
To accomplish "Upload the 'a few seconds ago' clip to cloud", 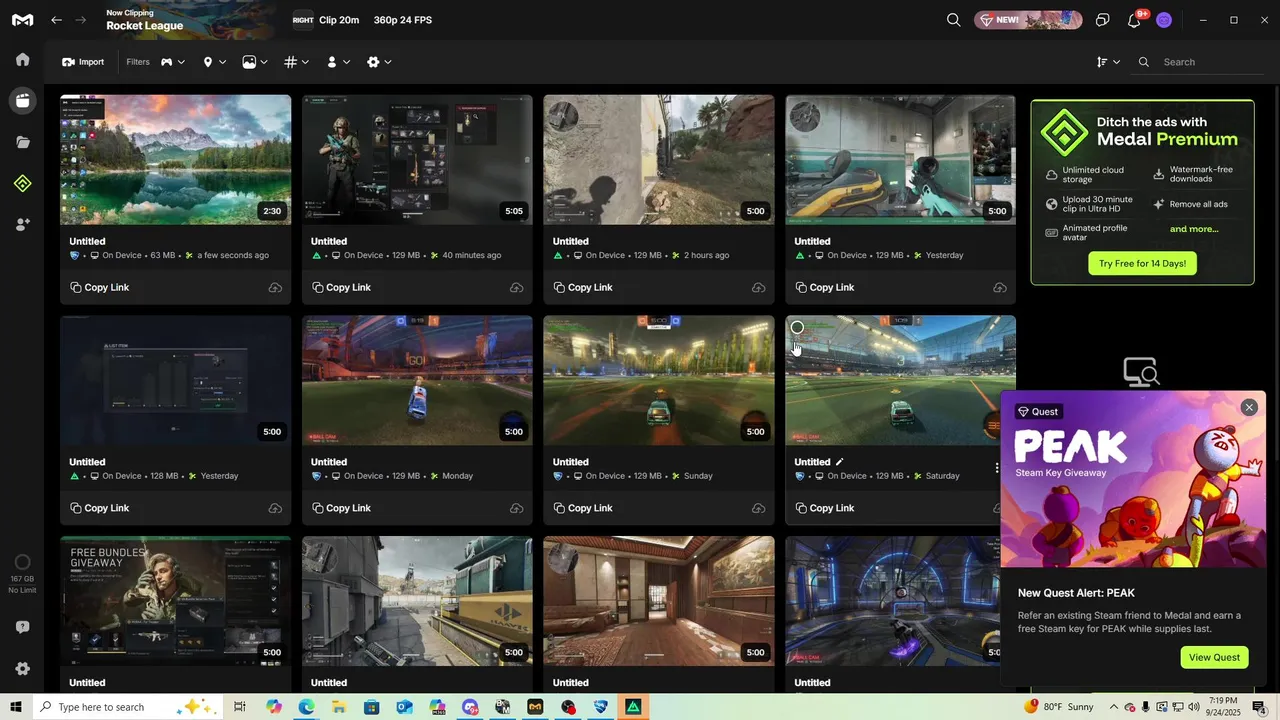I will pos(275,288).
